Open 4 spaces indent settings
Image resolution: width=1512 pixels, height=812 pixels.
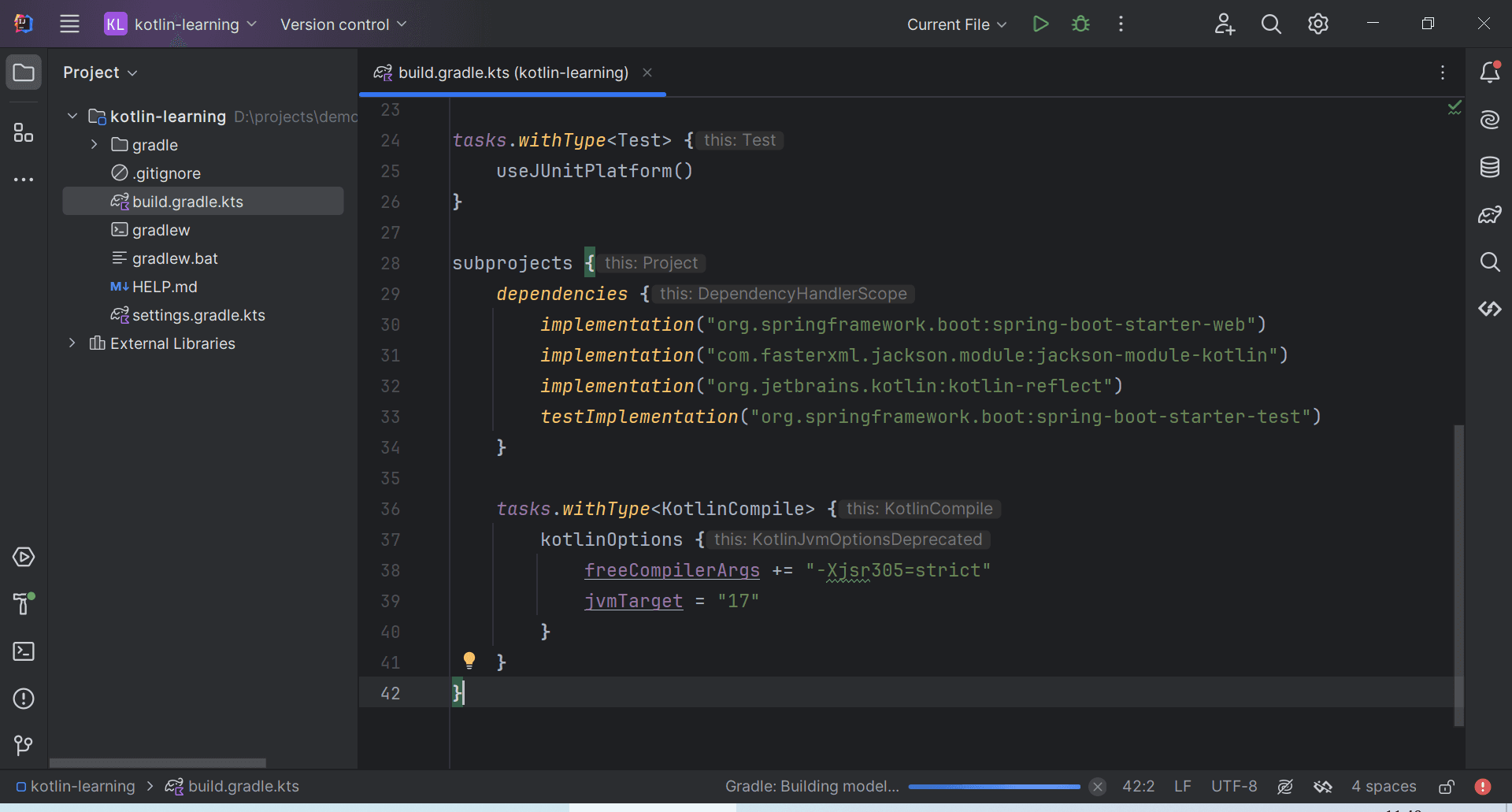(1384, 786)
